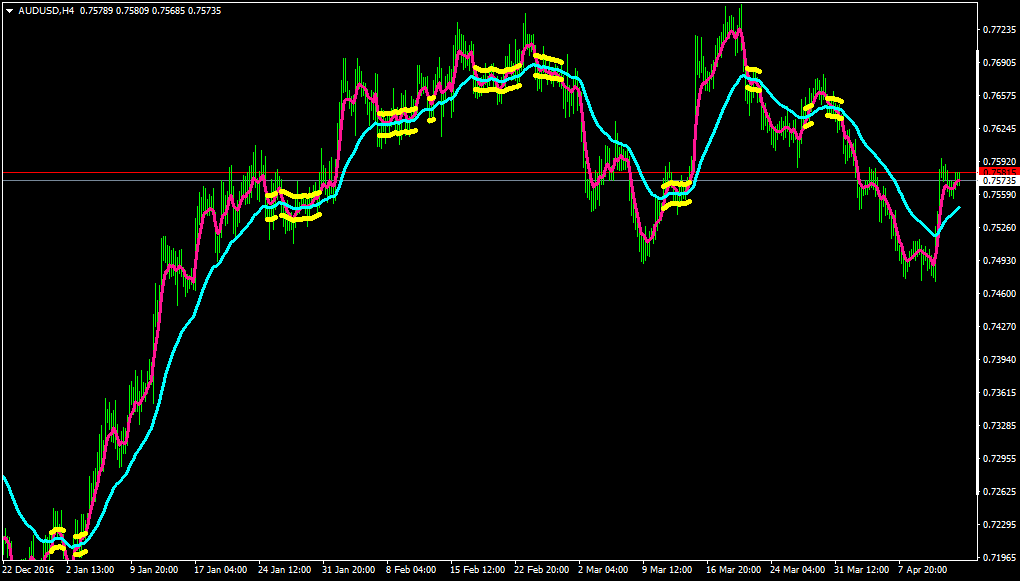
Task: Click the 0.76575 price scale label
Action: click(999, 96)
